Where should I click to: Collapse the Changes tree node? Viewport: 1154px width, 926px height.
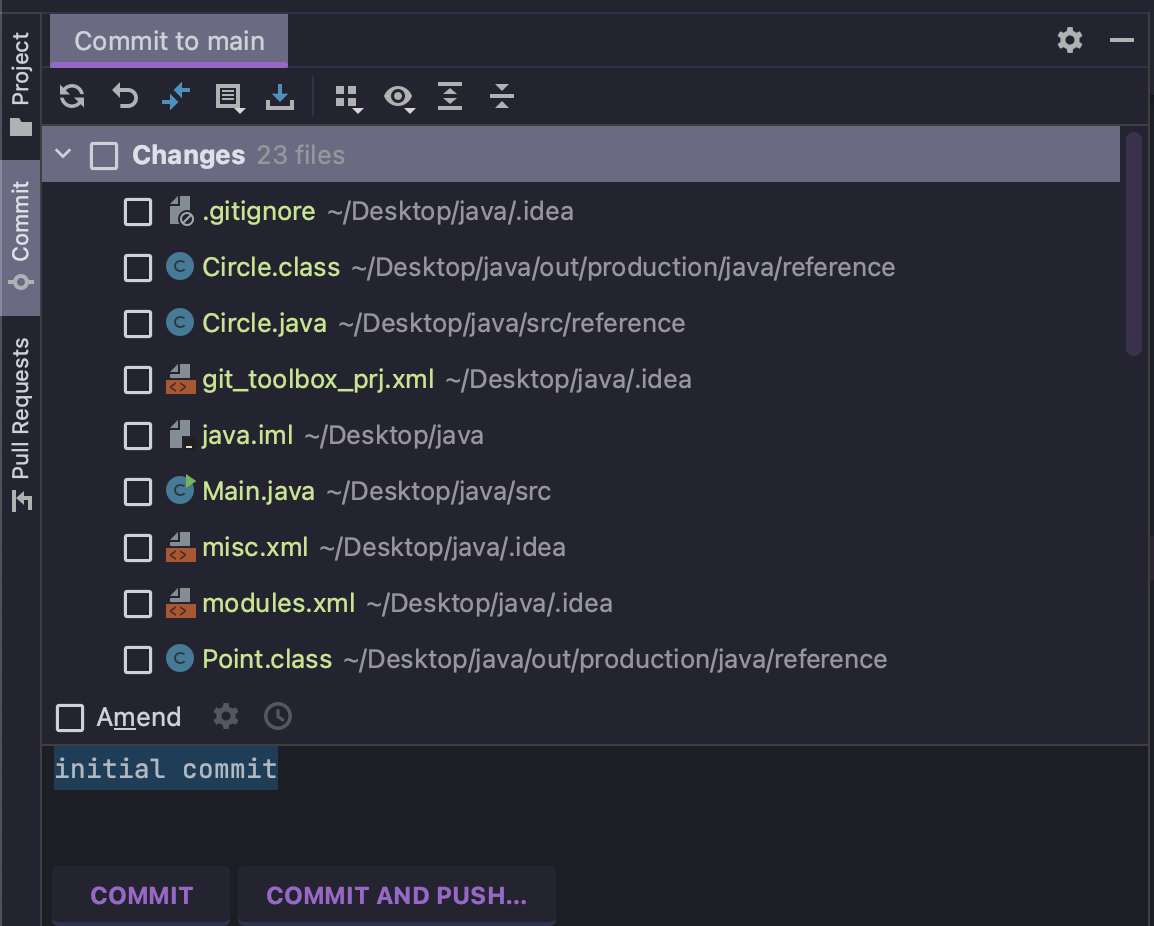pyautogui.click(x=63, y=154)
